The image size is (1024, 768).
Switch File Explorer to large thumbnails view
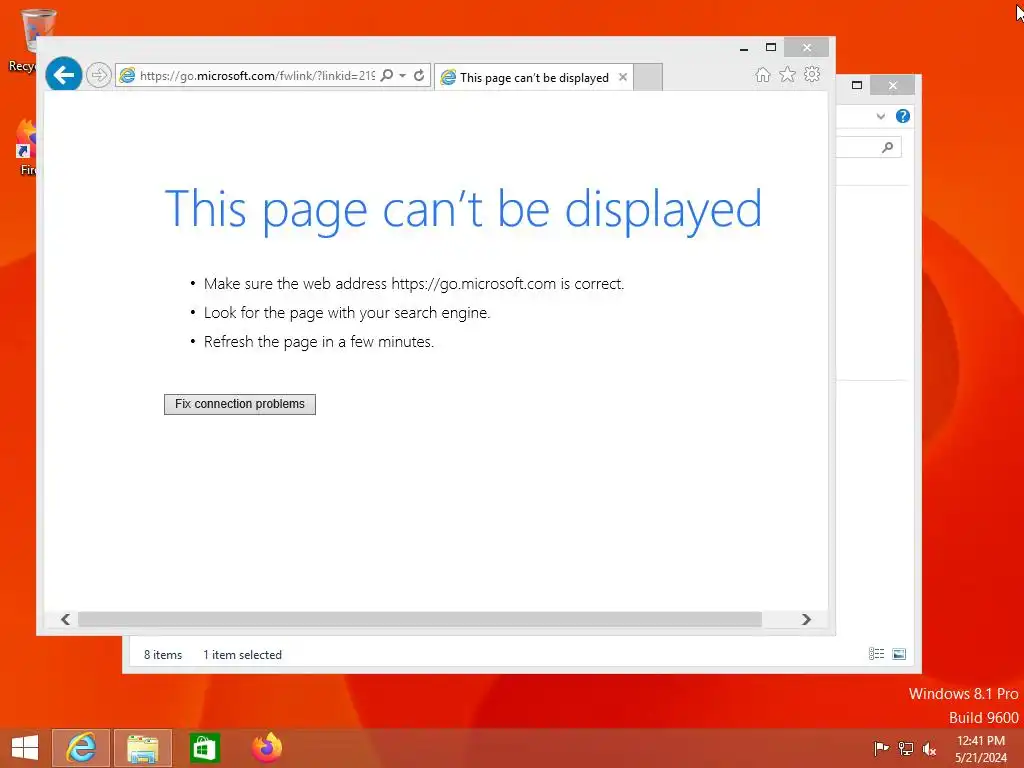point(899,654)
